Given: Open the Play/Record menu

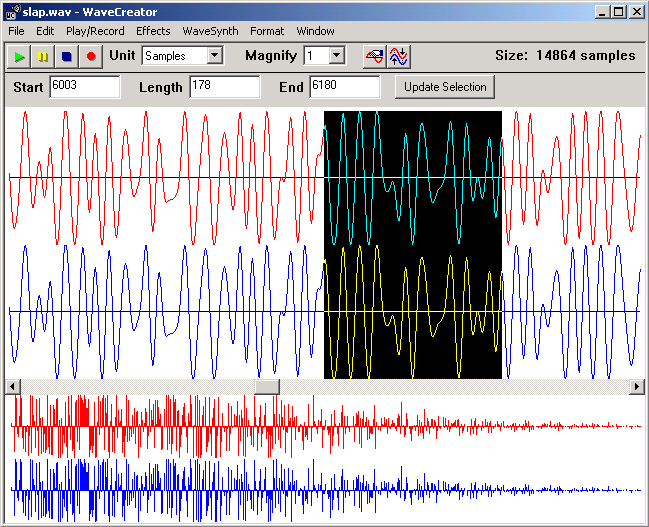Looking at the screenshot, I should coord(95,31).
